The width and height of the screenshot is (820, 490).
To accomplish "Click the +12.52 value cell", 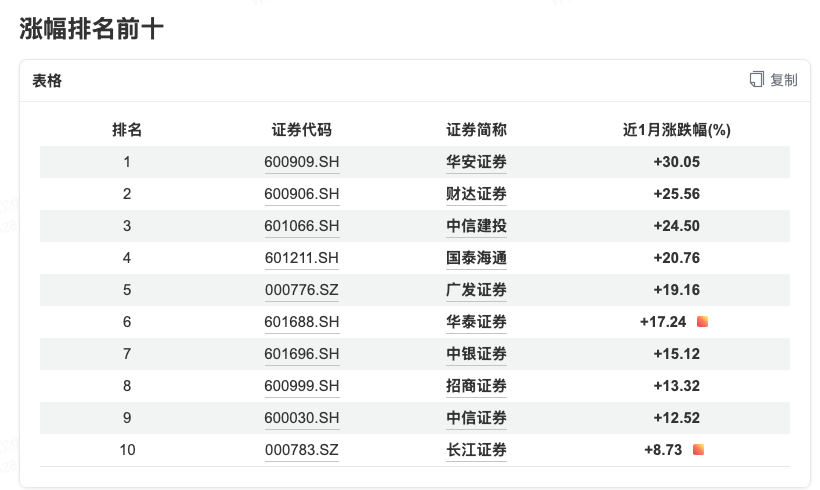I will point(677,418).
